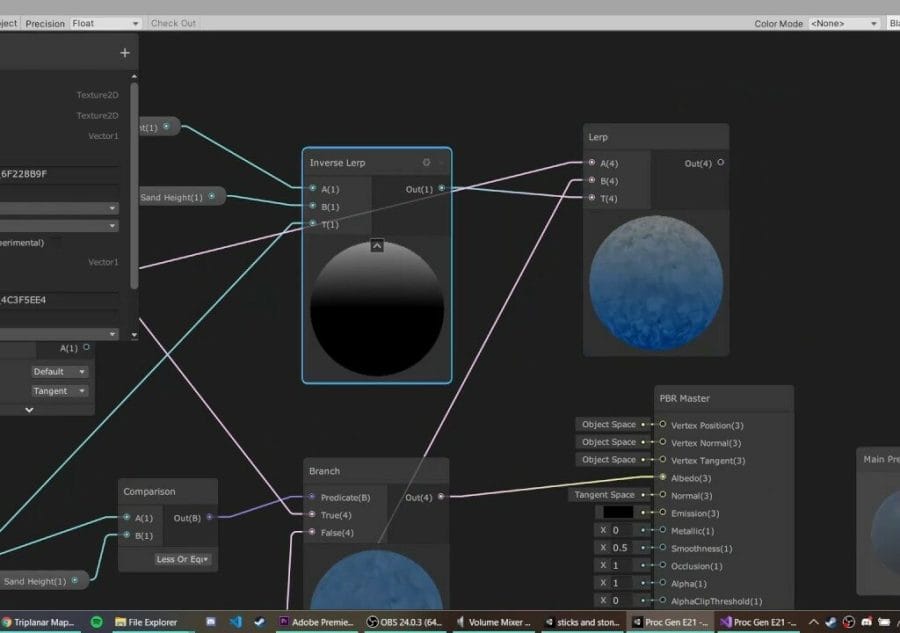Click the Sand Height(1) node output port
This screenshot has width=900, height=633.
click(212, 197)
